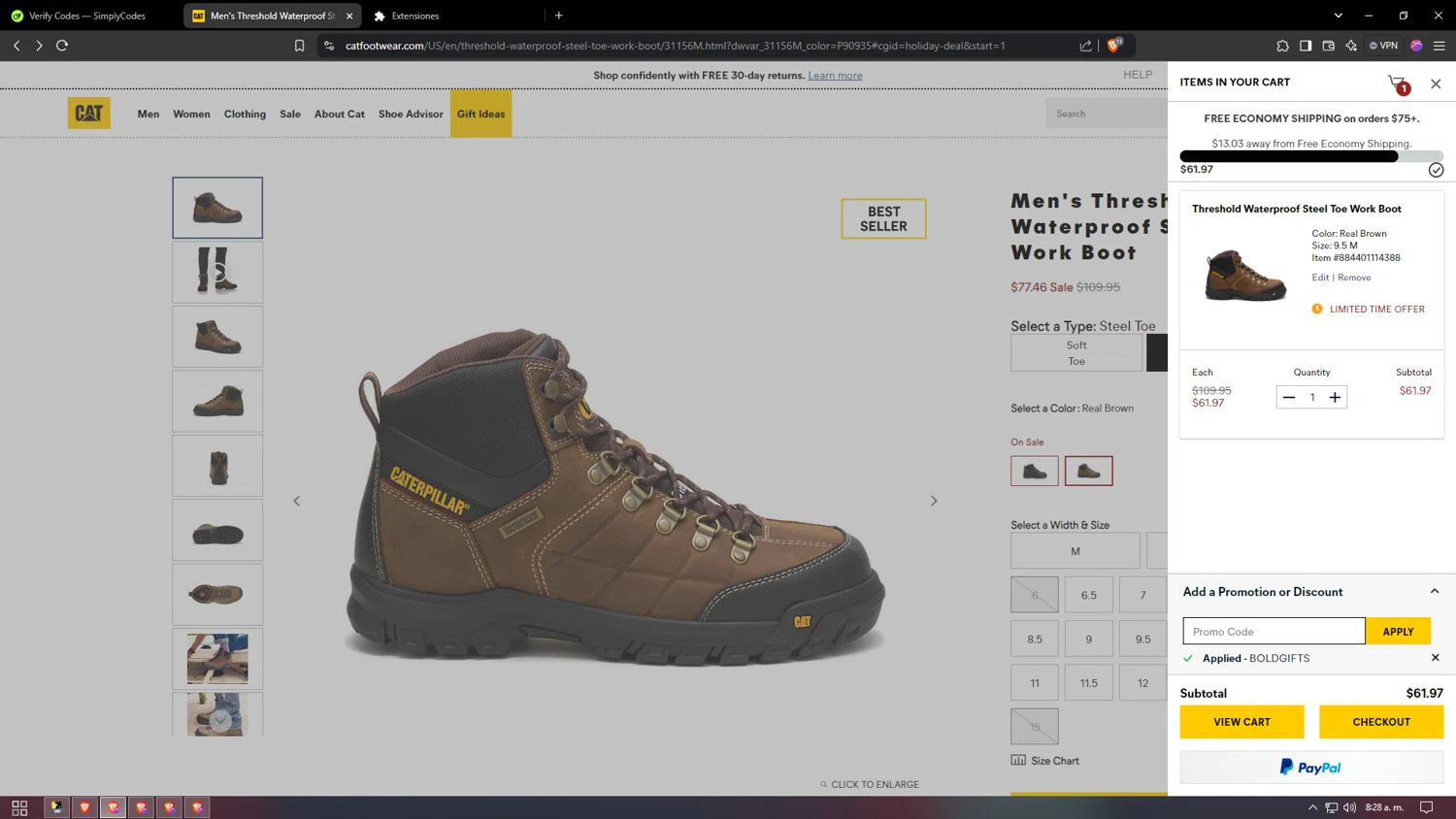The height and width of the screenshot is (819, 1456).
Task: Click the Learn more returns link
Action: 835,76
